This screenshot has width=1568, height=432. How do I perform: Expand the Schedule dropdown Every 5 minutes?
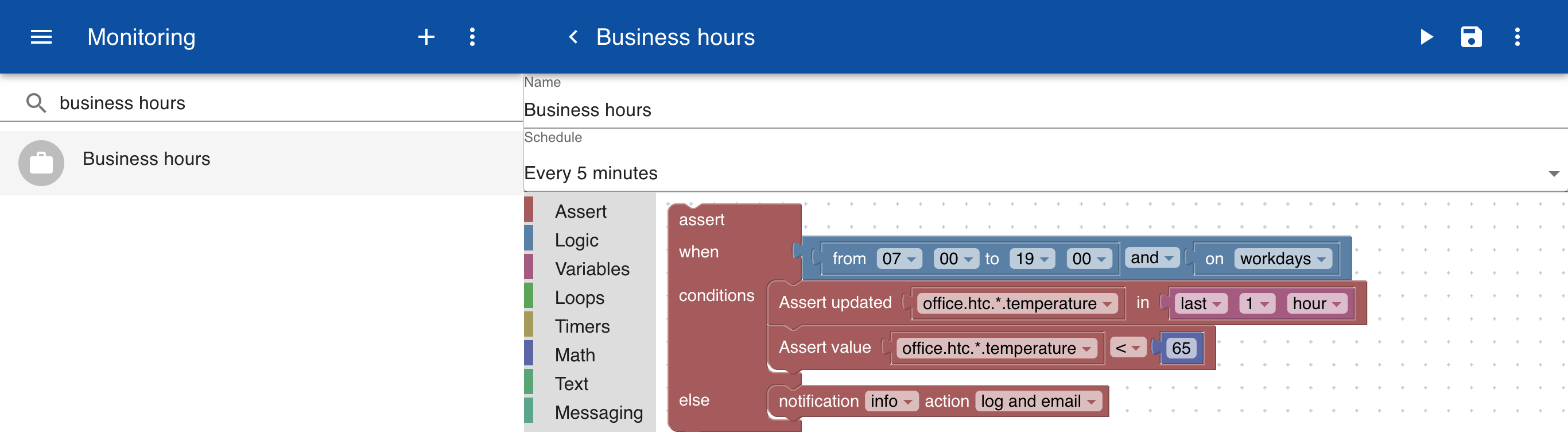point(1045,173)
